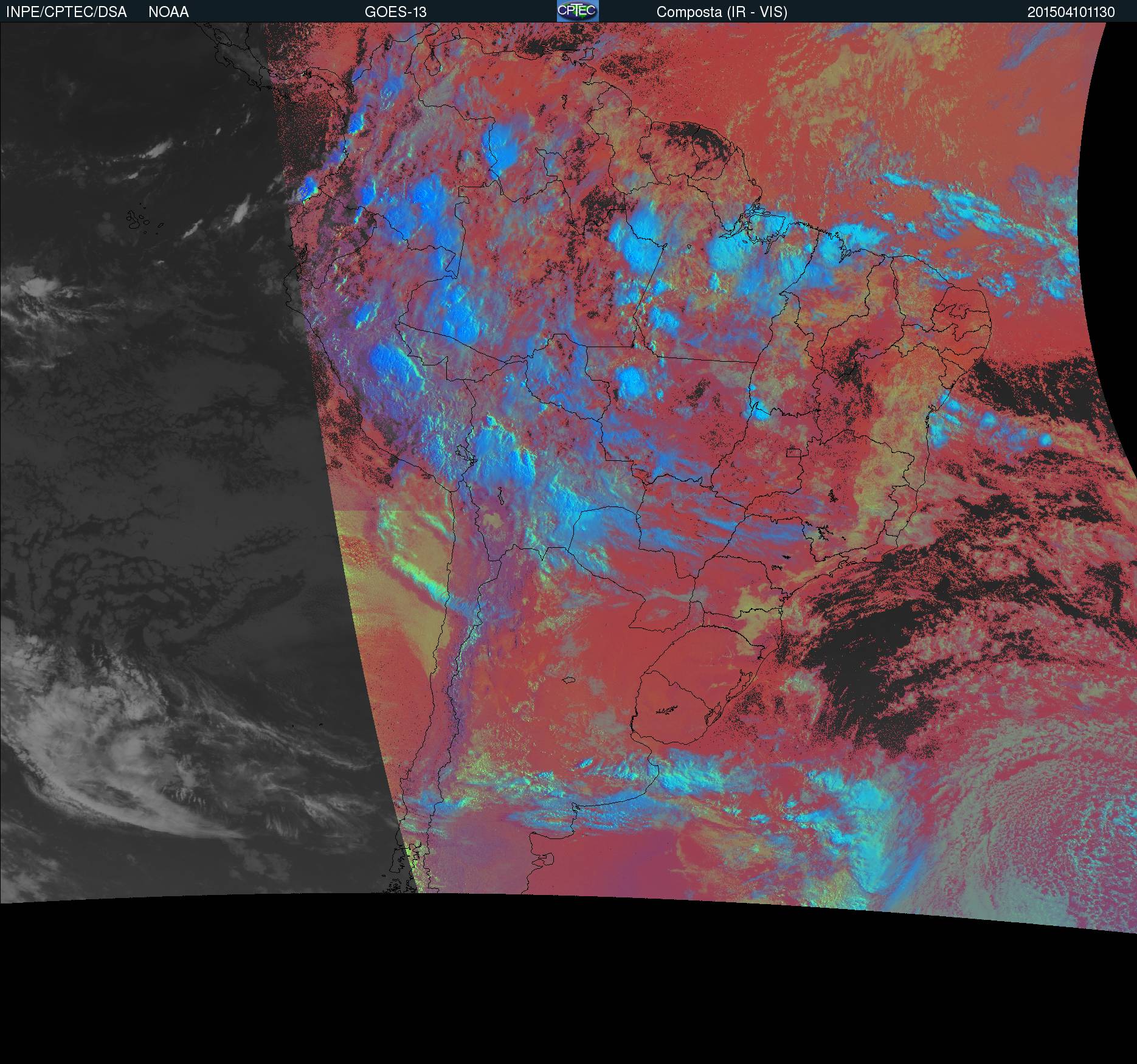Click the NOAA label in header
1137x1064 pixels.
coord(168,12)
